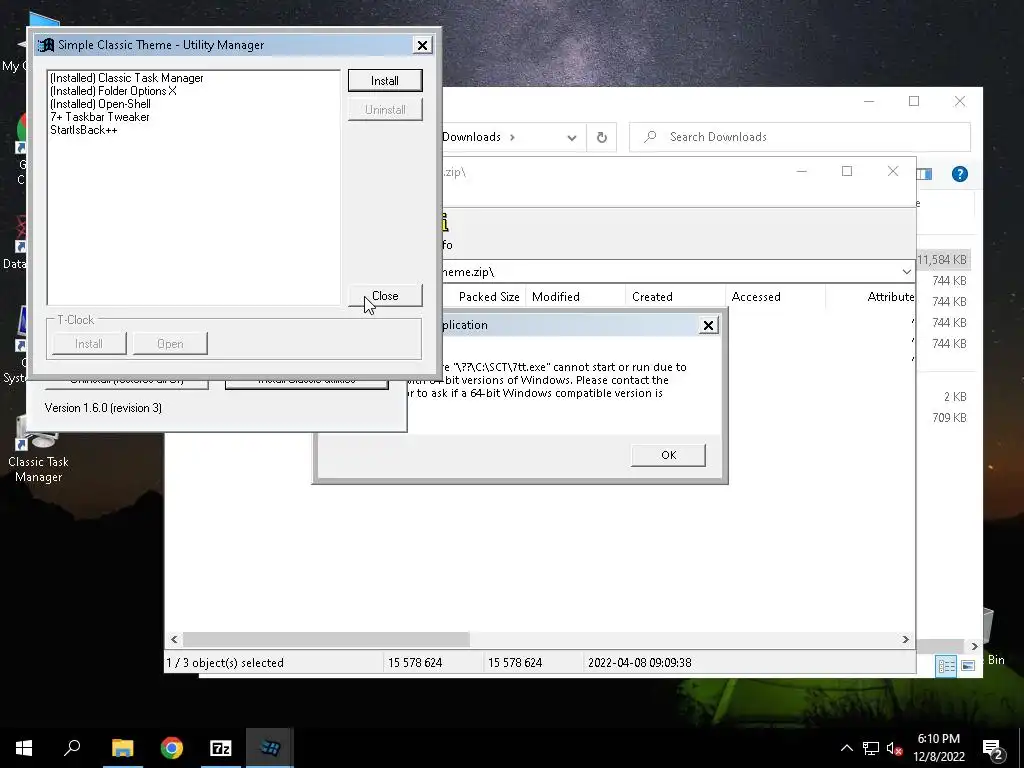Expand the 7-Zip path combo box
The height and width of the screenshot is (768, 1024).
(x=906, y=272)
